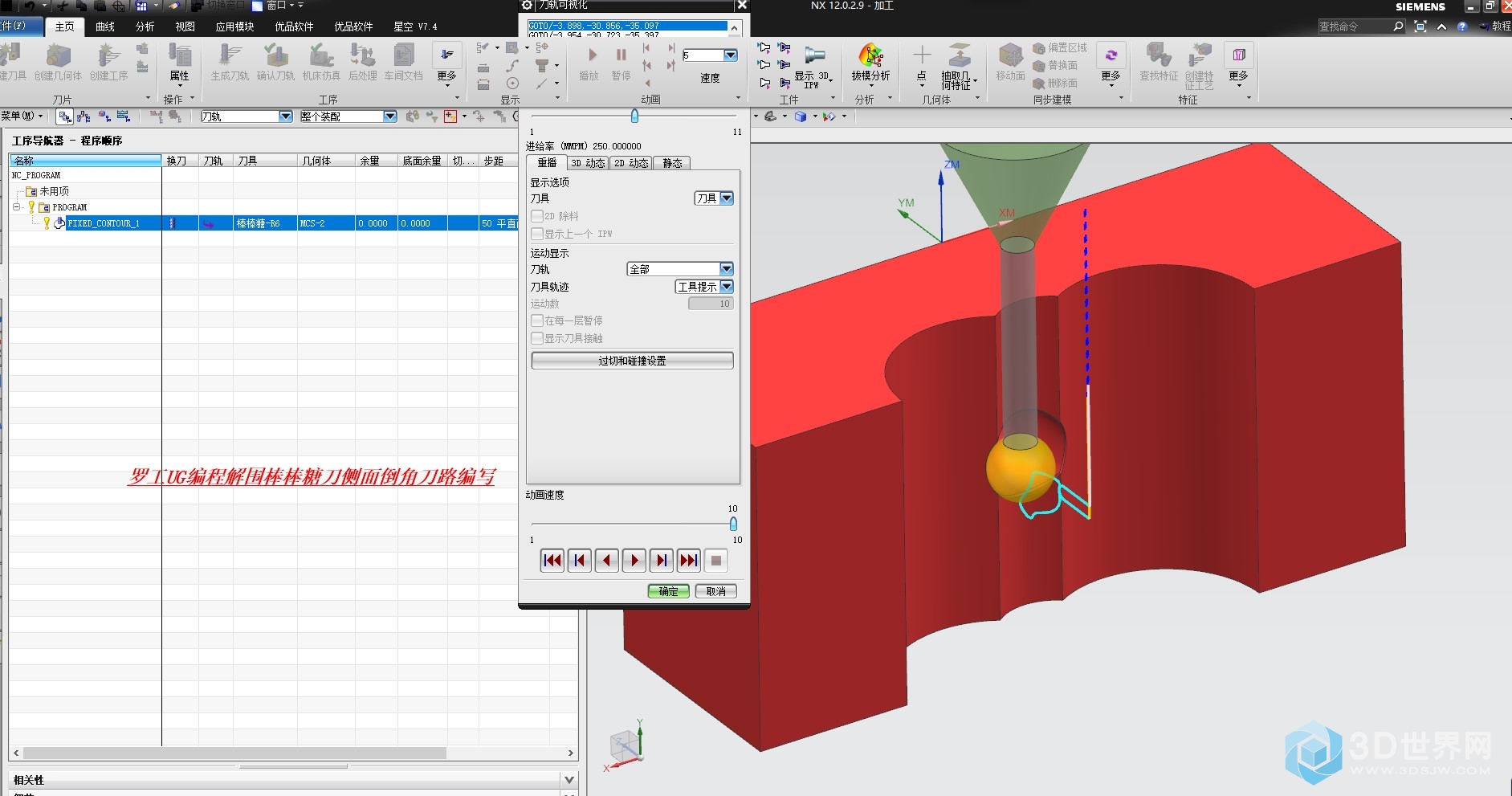Click the Find Command (查找命令) search field
The image size is (1512, 796).
(1355, 27)
